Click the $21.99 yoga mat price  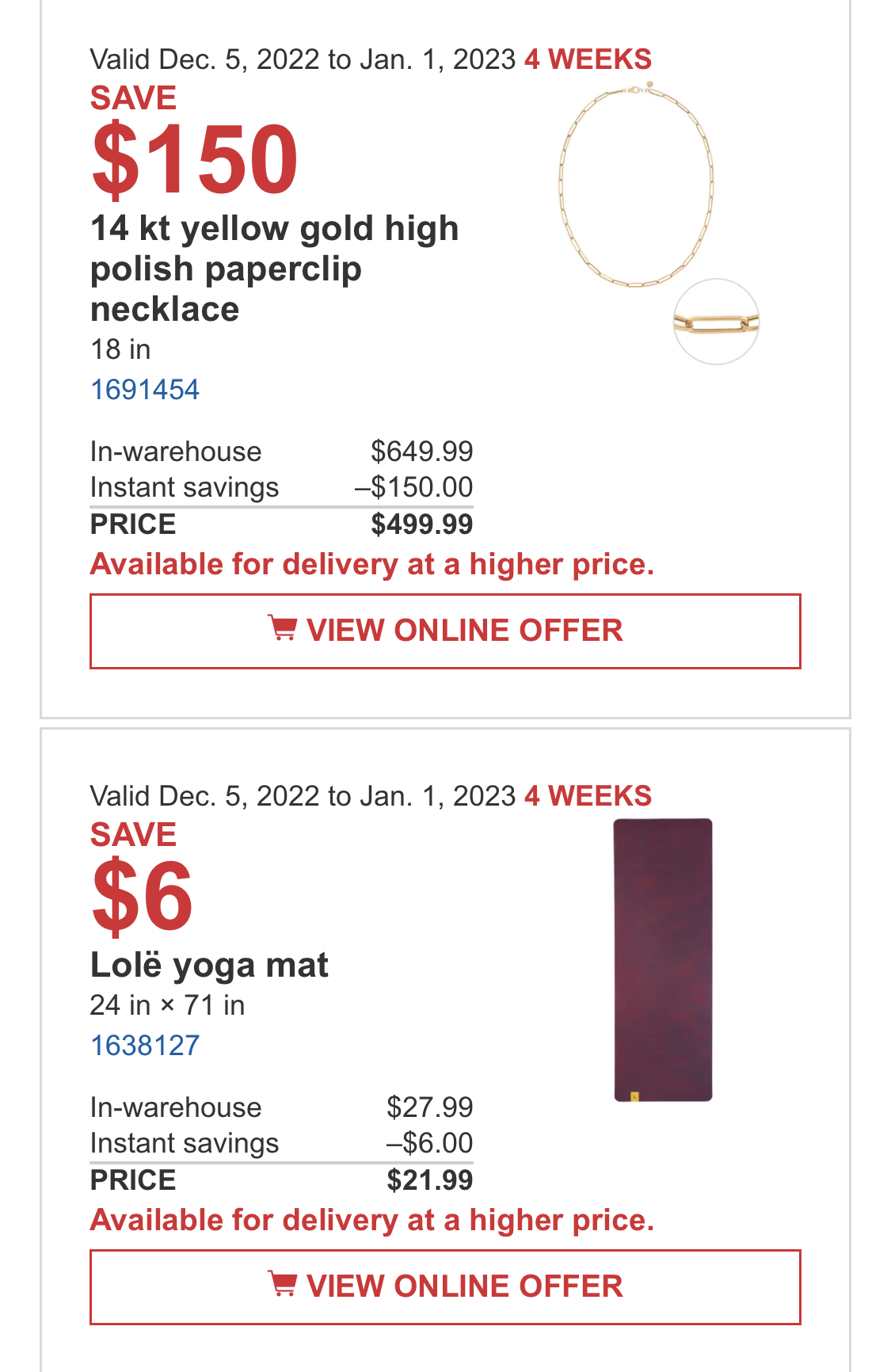(430, 1180)
